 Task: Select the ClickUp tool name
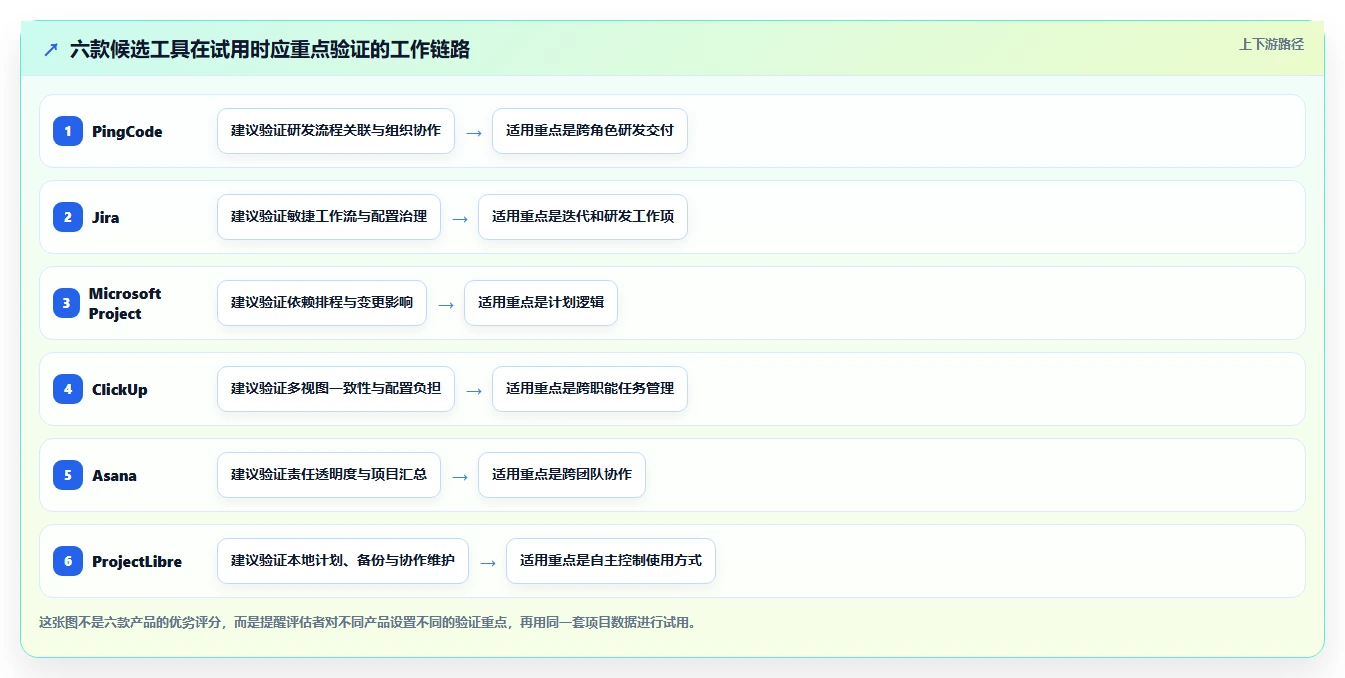[120, 389]
